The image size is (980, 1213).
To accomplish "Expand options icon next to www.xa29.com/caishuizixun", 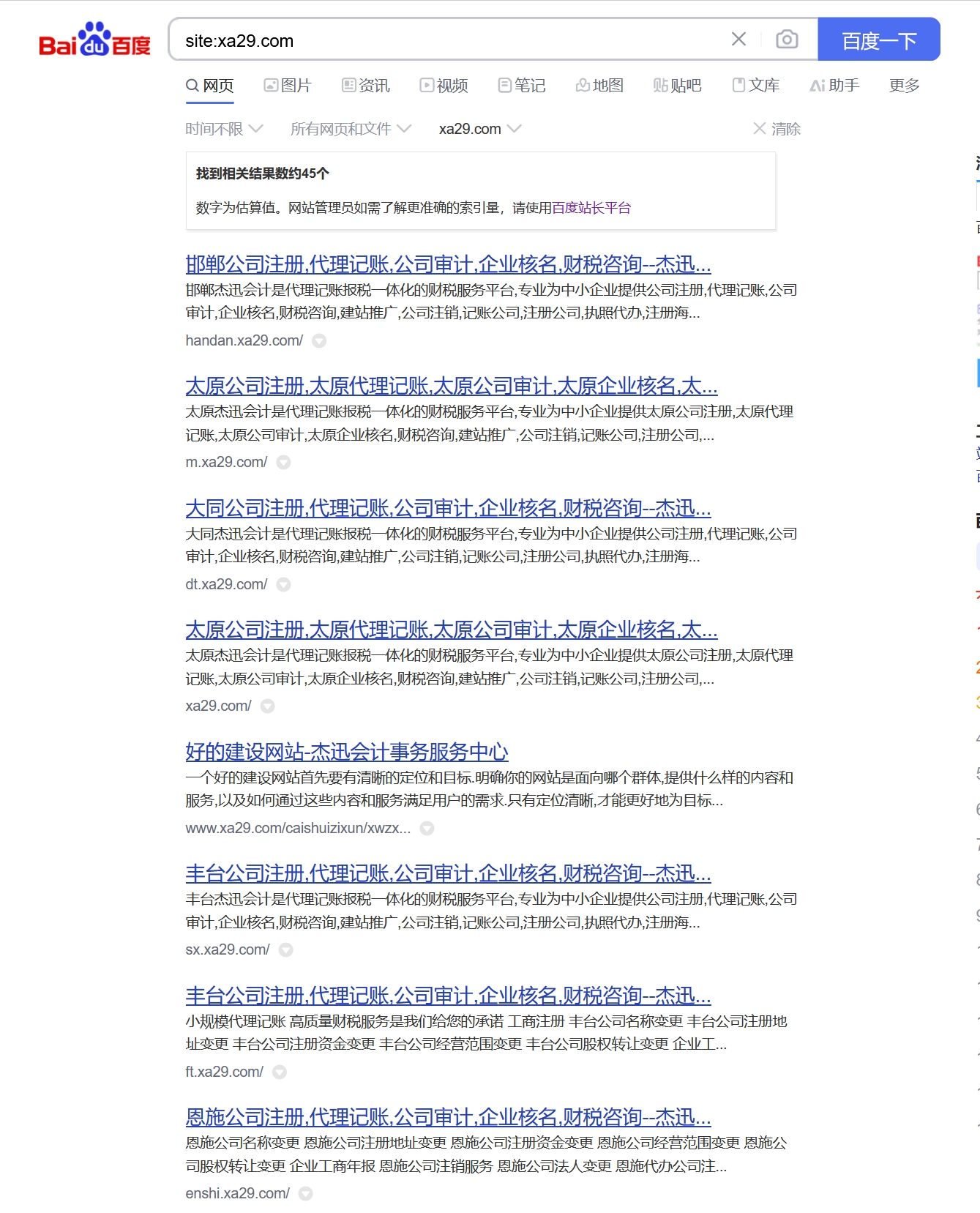I will tap(427, 828).
